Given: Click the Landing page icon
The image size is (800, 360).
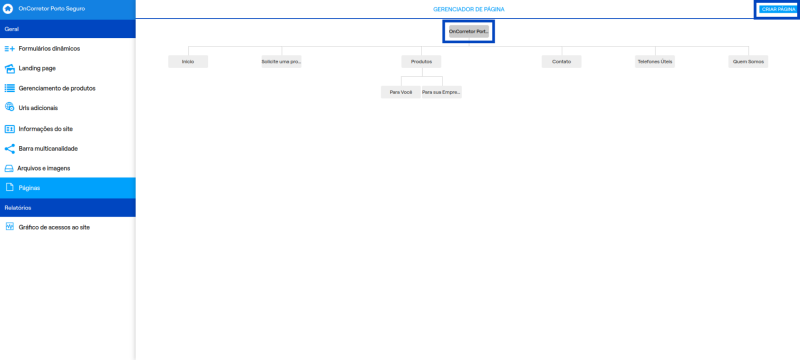Looking at the screenshot, I should (9, 68).
